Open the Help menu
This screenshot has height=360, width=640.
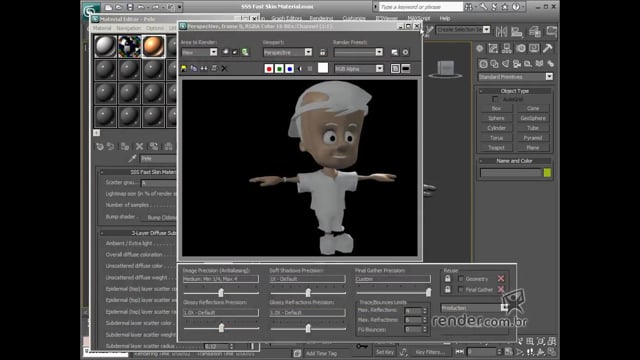pos(445,18)
